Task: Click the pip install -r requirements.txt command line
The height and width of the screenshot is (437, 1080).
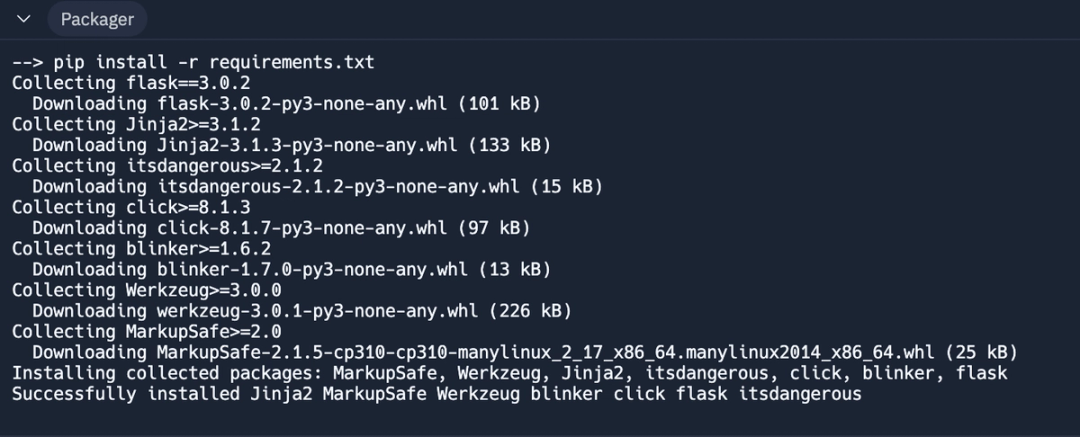Action: click(193, 62)
